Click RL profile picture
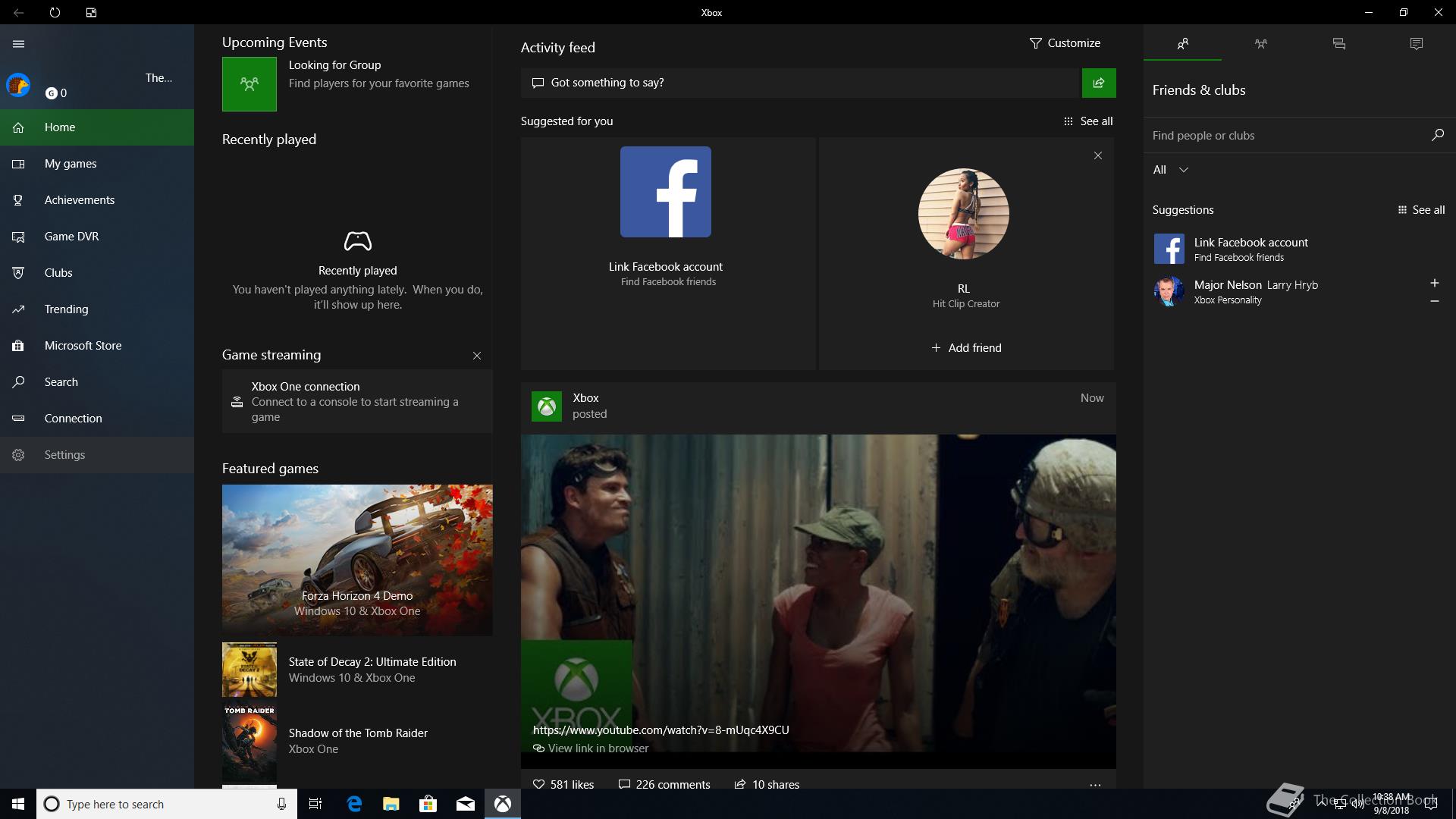 [x=964, y=214]
